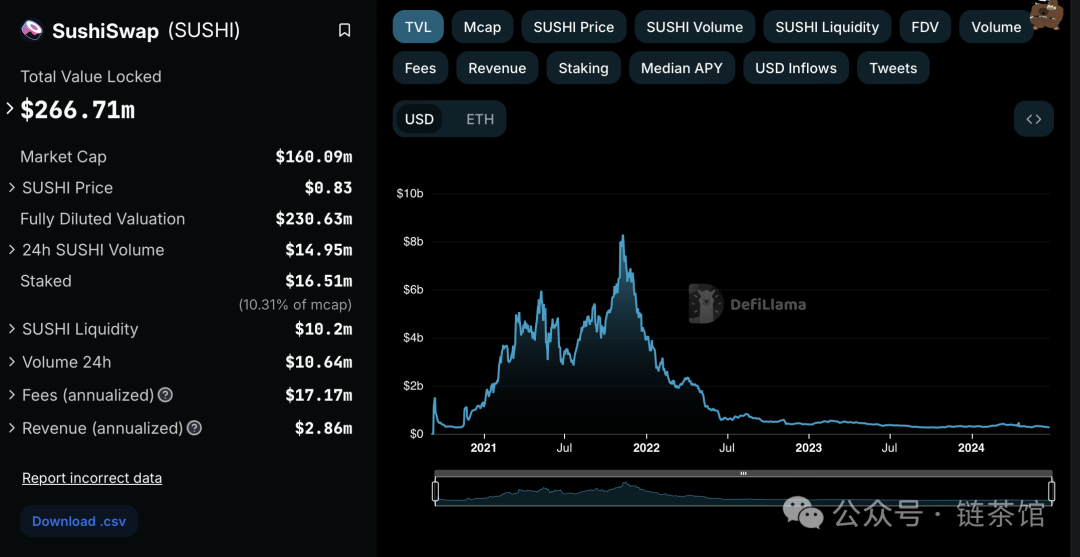Click the $10.2m SUSHI Liquidity value

tap(324, 329)
